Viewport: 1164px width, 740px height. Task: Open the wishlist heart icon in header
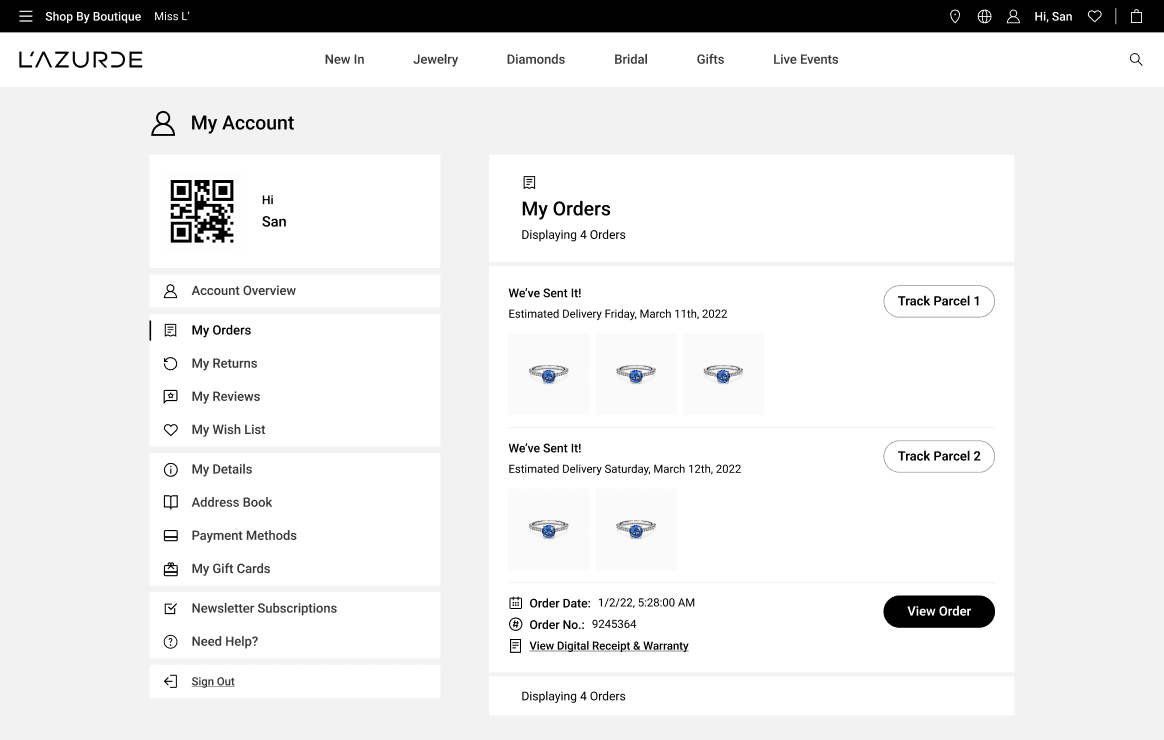(x=1095, y=16)
